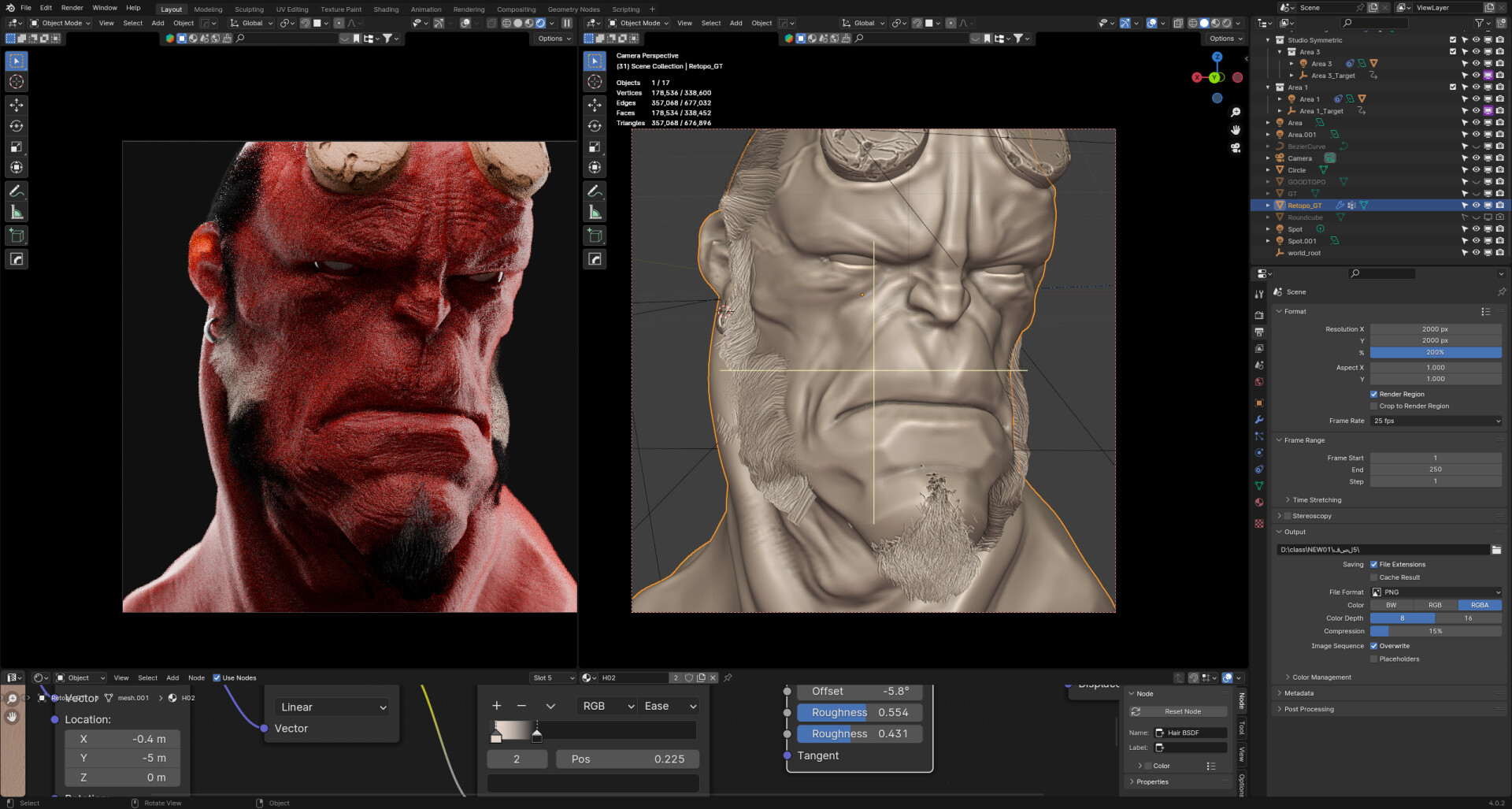Open the output folder browser icon
The width and height of the screenshot is (1512, 809).
pyautogui.click(x=1496, y=550)
